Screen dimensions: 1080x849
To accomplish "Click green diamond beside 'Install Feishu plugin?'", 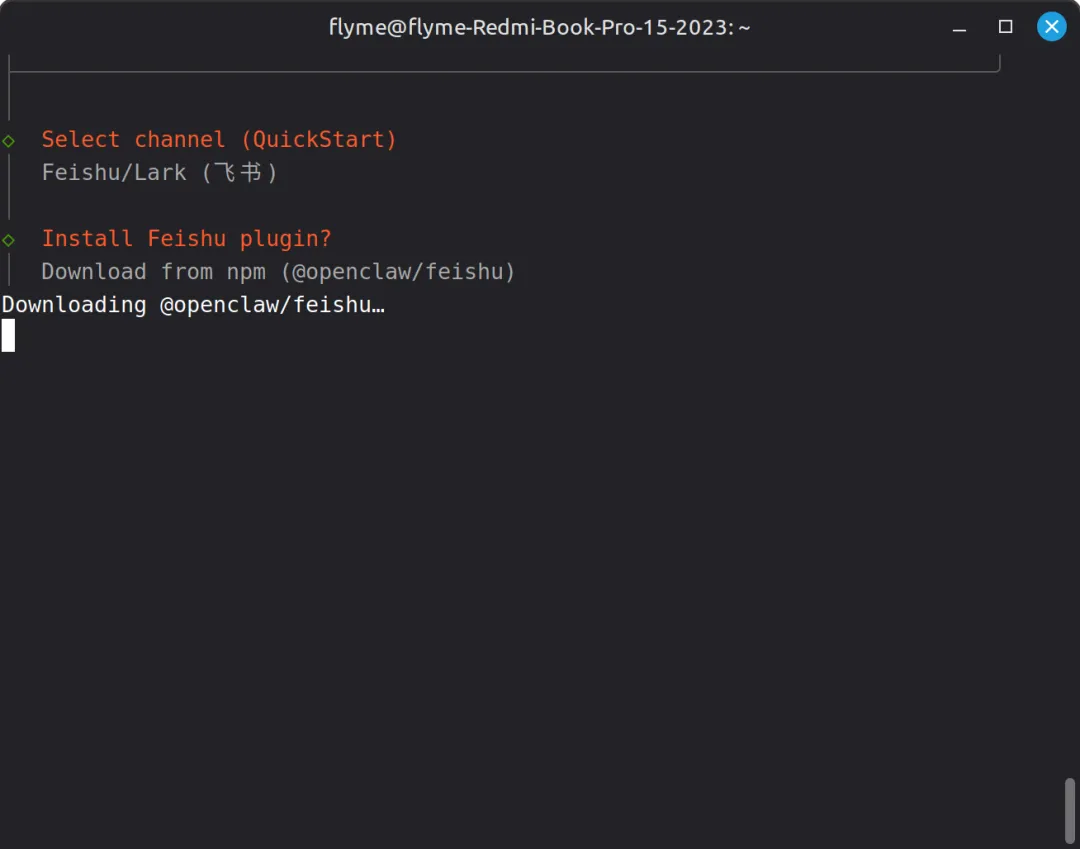I will pos(8,240).
